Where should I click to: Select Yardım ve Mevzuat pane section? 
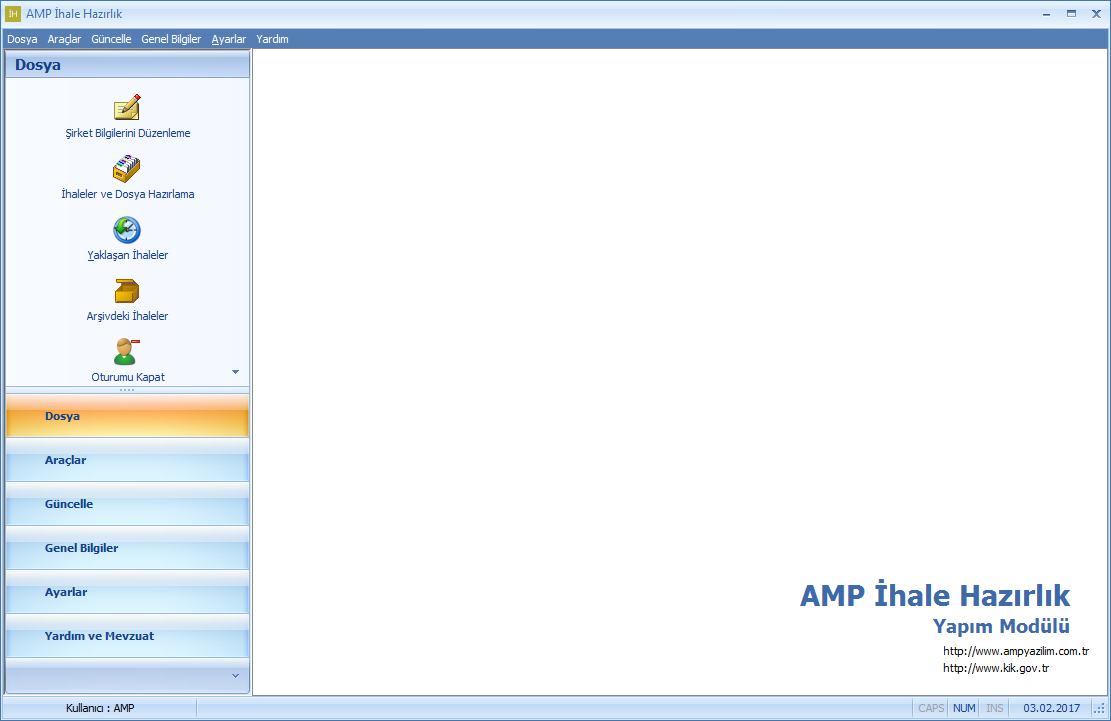pyautogui.click(x=127, y=637)
